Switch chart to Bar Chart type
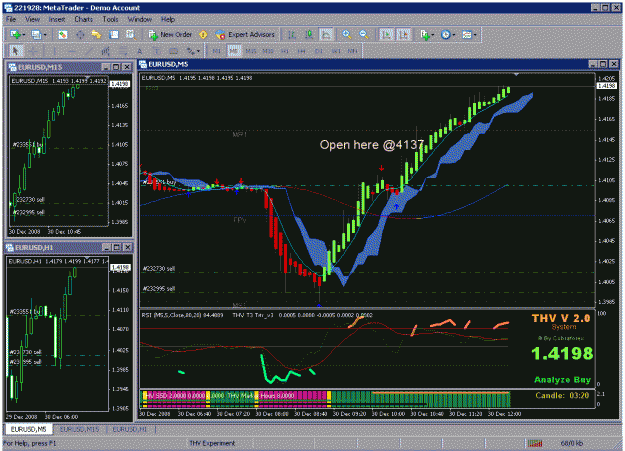625x451 pixels. pyautogui.click(x=292, y=35)
